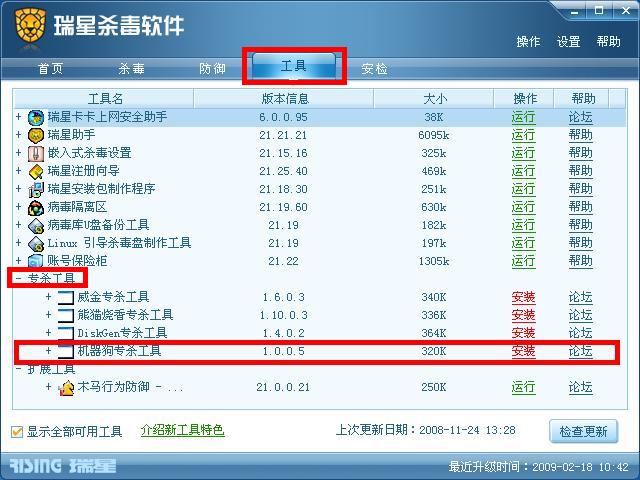Select the 嵌入式杀毒设置 icon
The width and height of the screenshot is (640, 480).
click(x=36, y=153)
